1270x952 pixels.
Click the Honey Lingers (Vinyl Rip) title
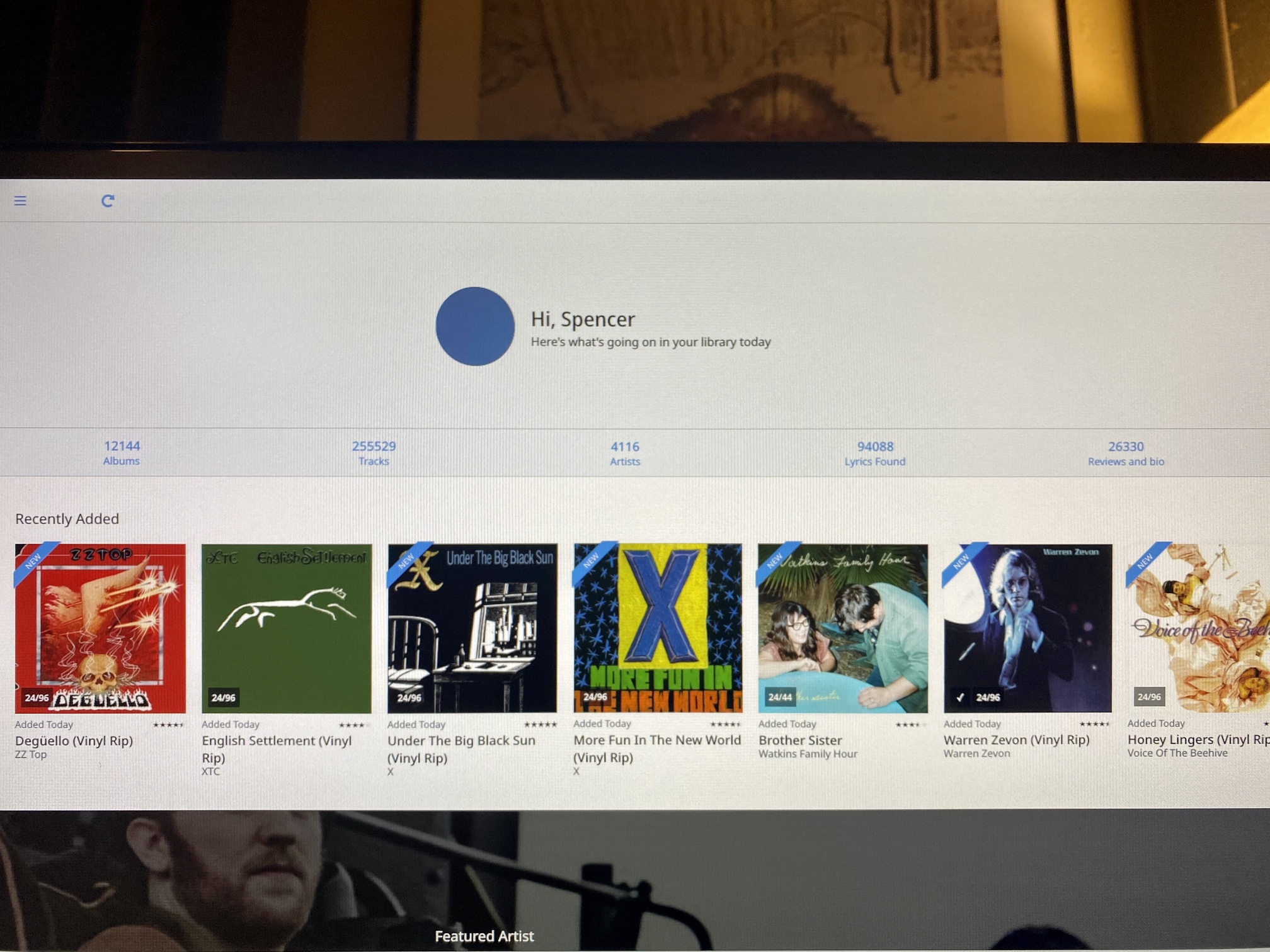(x=1198, y=739)
